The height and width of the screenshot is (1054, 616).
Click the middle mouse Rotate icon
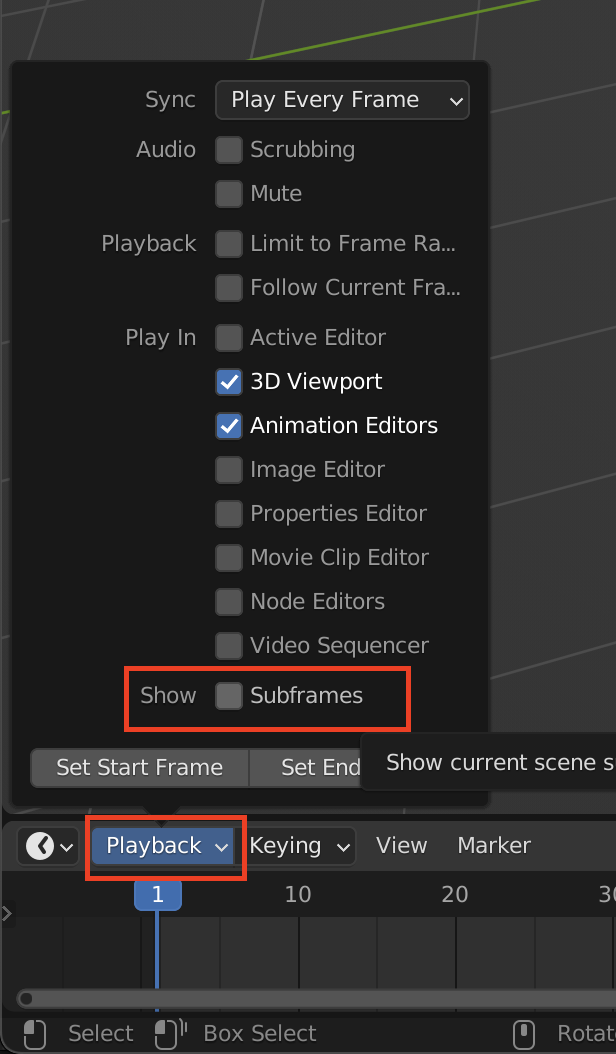(x=524, y=1033)
